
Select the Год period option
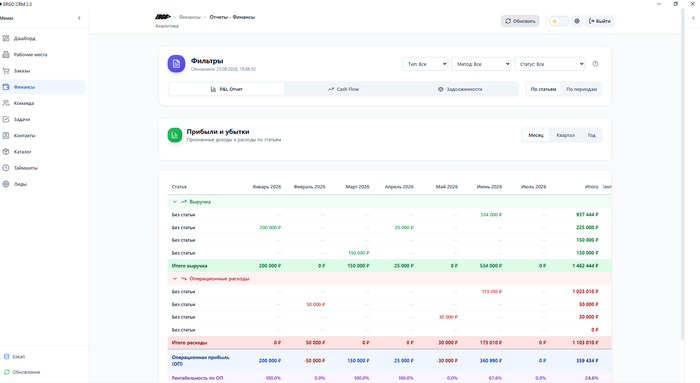click(x=592, y=135)
